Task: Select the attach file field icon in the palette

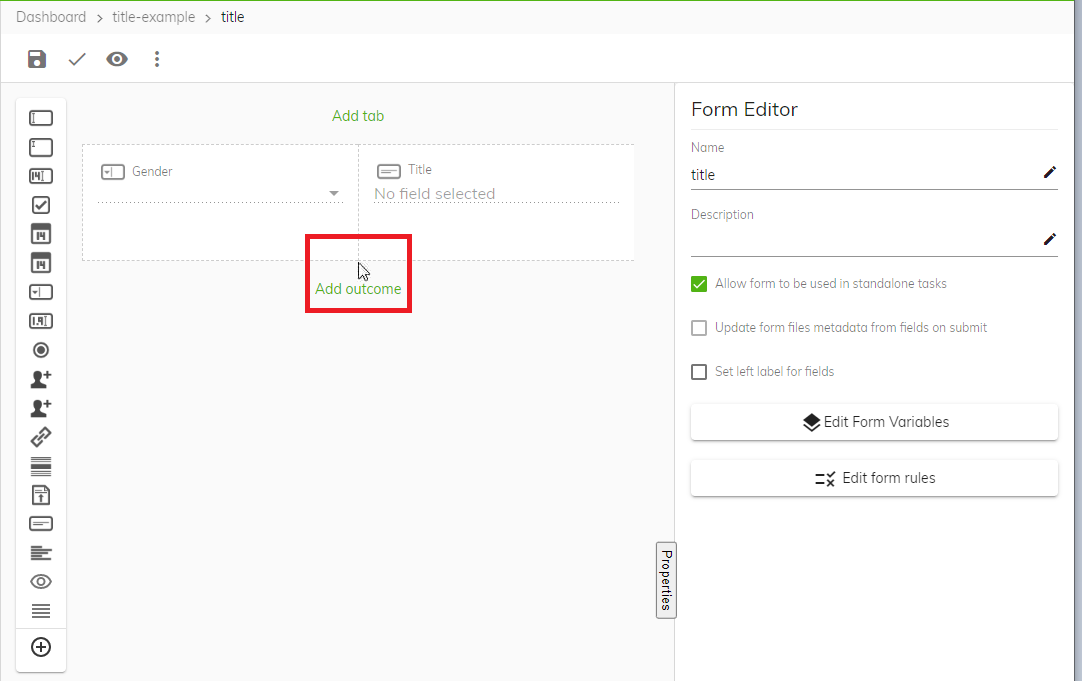Action: coord(41,495)
